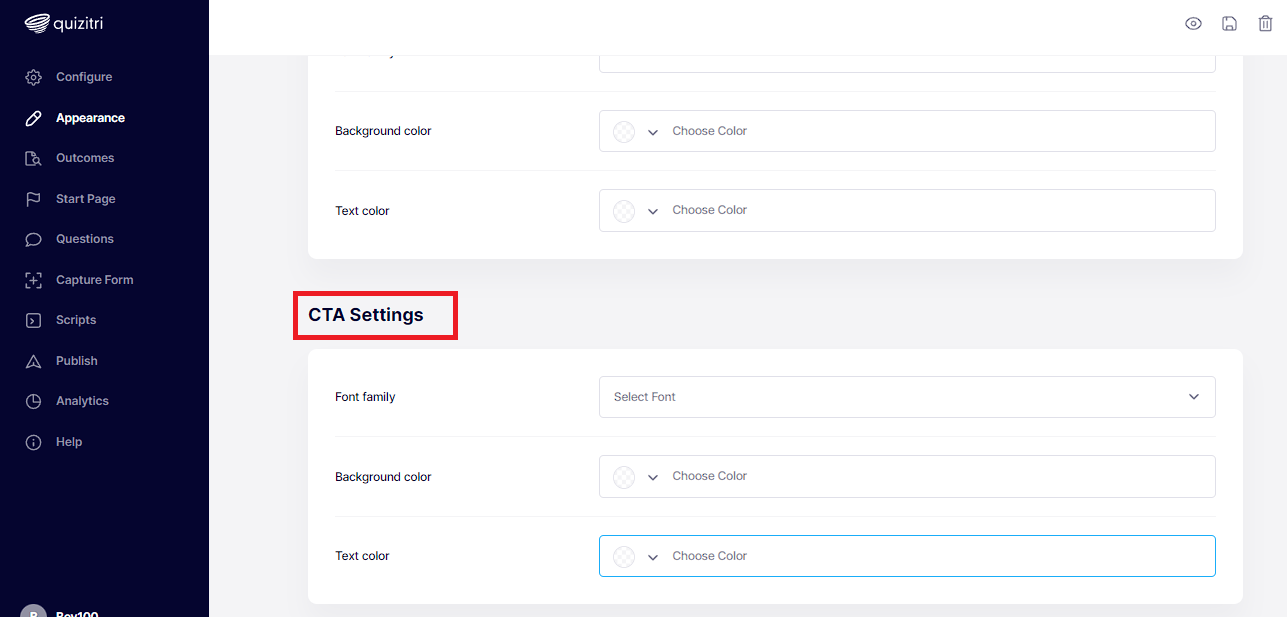Click chevron in CTA Background color field

pyautogui.click(x=653, y=477)
